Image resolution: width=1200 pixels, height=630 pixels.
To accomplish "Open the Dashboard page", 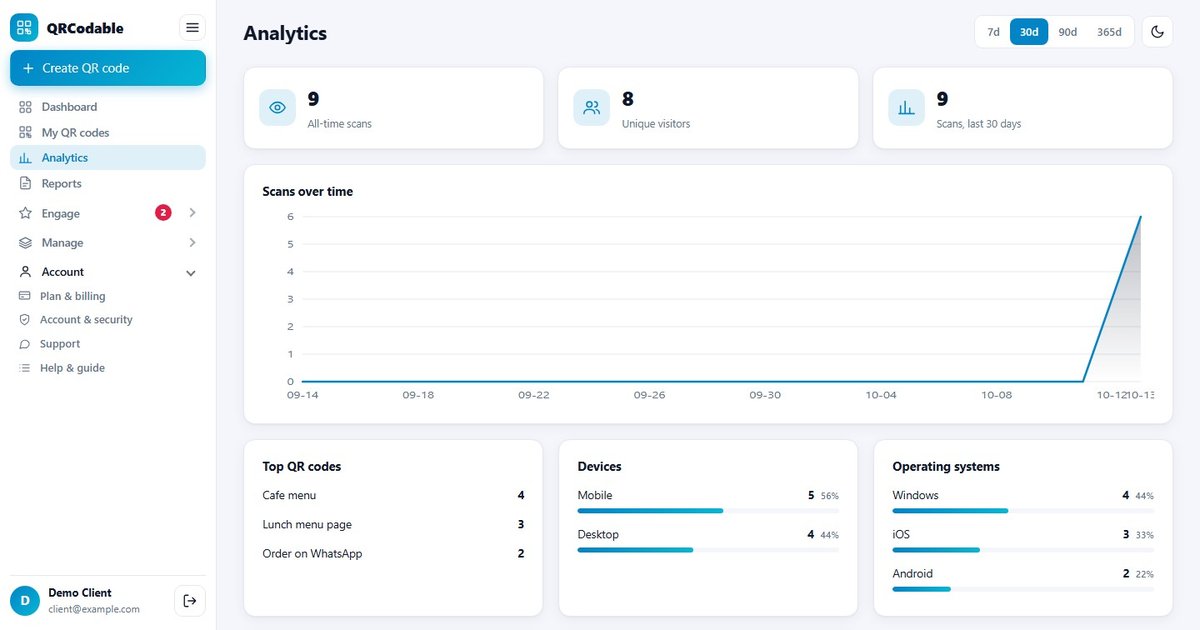I will point(108,107).
